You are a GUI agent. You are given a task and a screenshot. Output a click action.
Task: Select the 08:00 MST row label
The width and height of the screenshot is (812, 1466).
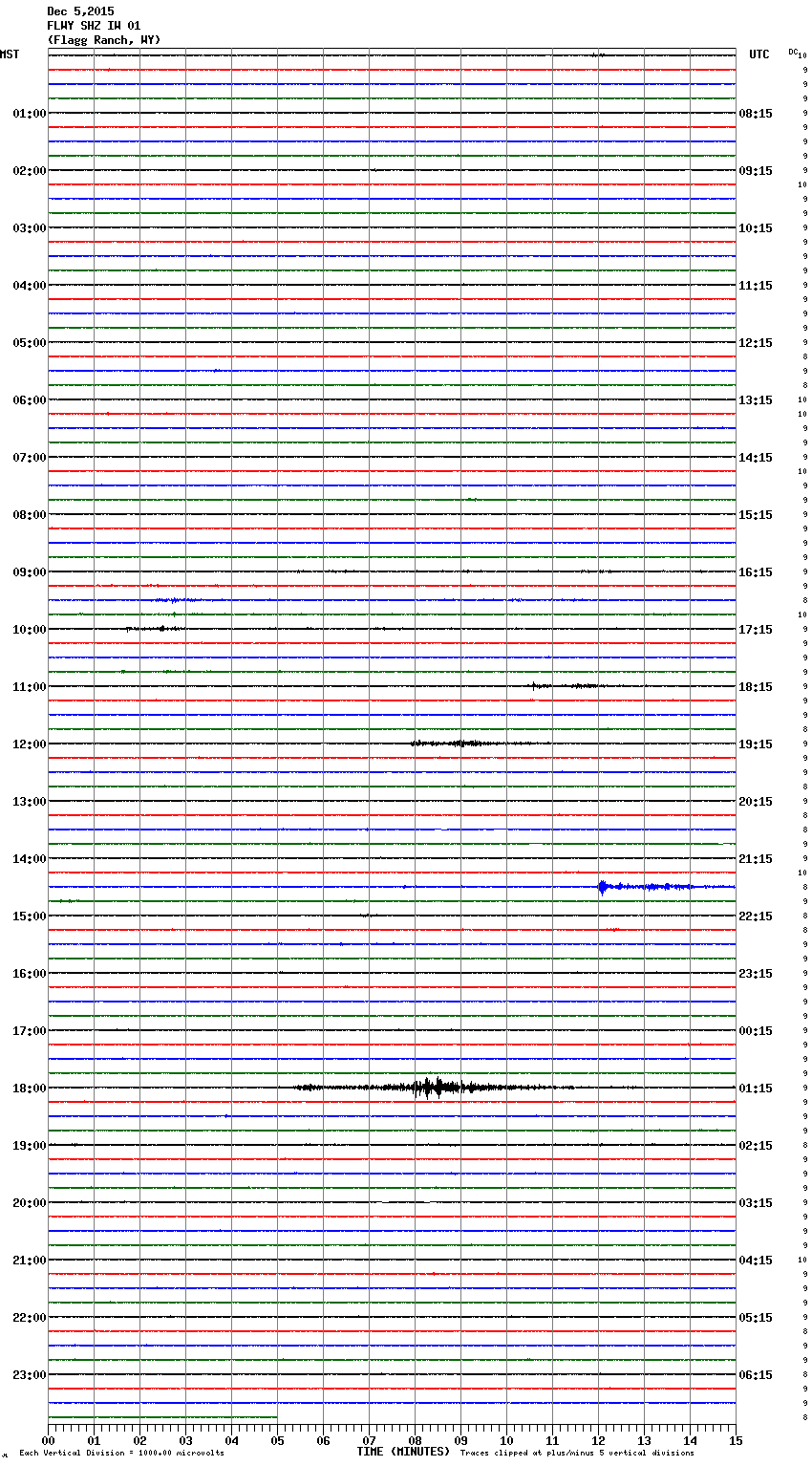[29, 515]
